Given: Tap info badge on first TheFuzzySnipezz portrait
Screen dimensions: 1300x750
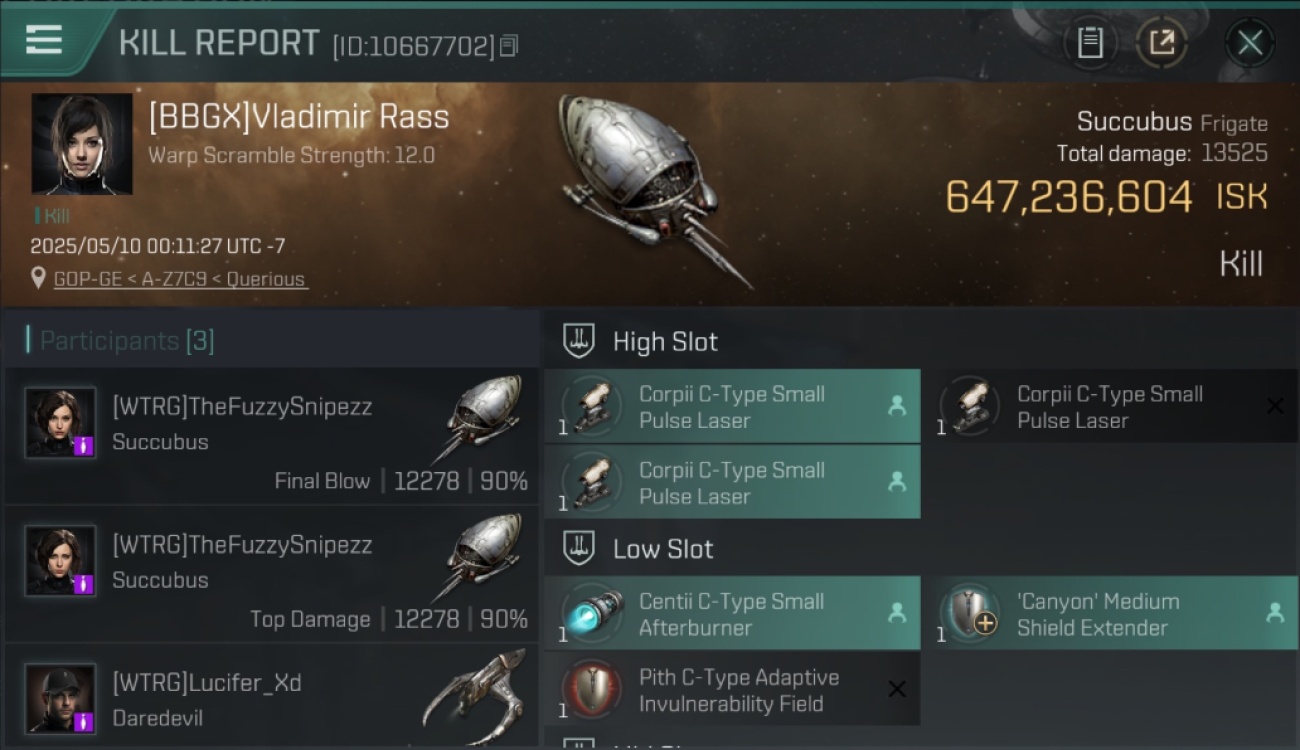Looking at the screenshot, I should [x=85, y=445].
